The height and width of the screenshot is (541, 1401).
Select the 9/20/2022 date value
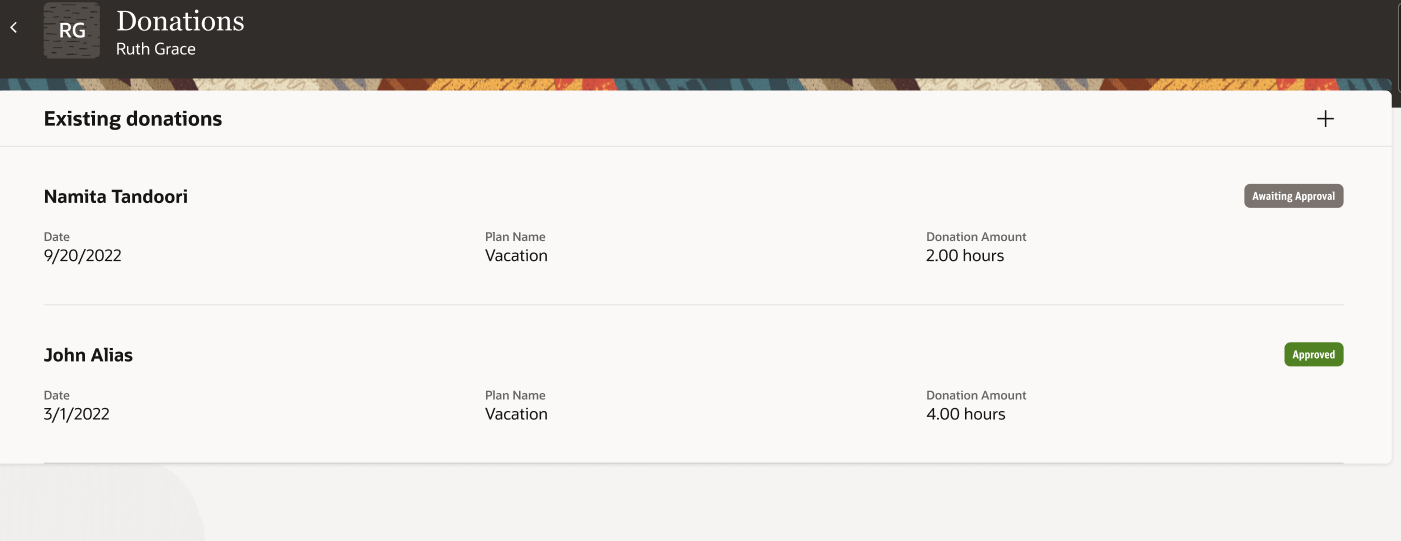[x=83, y=256]
